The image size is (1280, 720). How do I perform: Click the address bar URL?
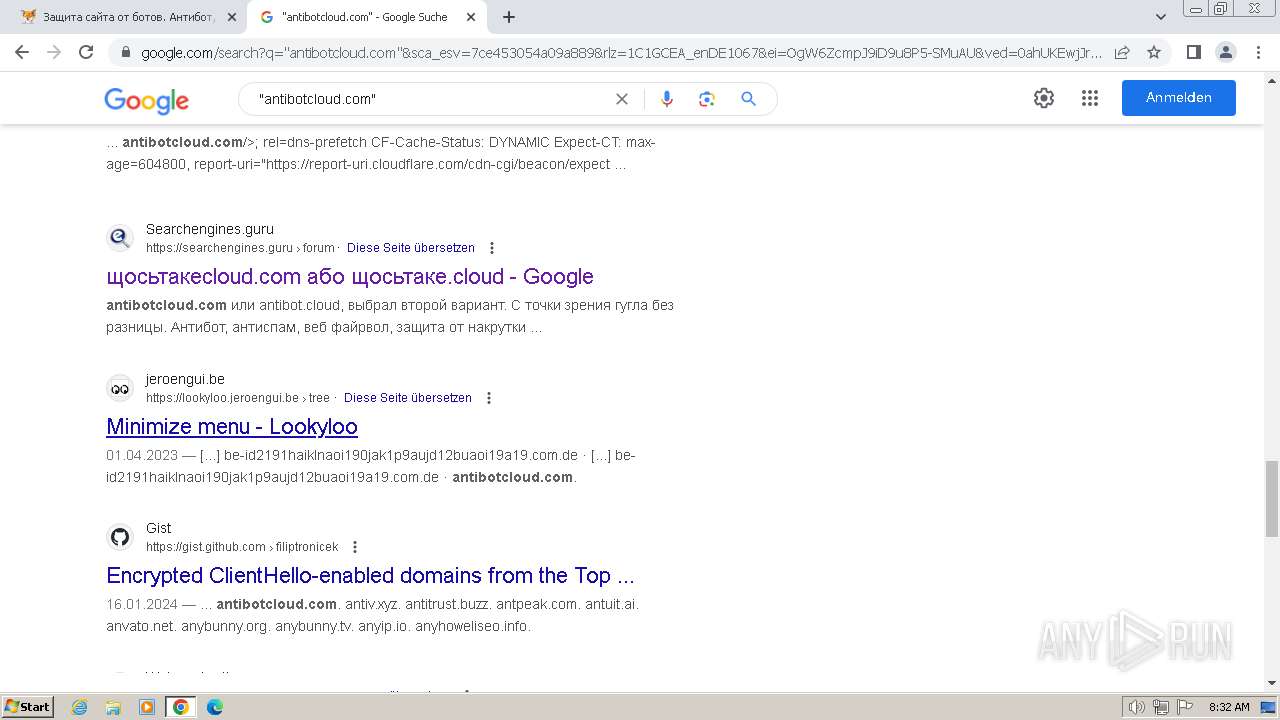point(620,53)
